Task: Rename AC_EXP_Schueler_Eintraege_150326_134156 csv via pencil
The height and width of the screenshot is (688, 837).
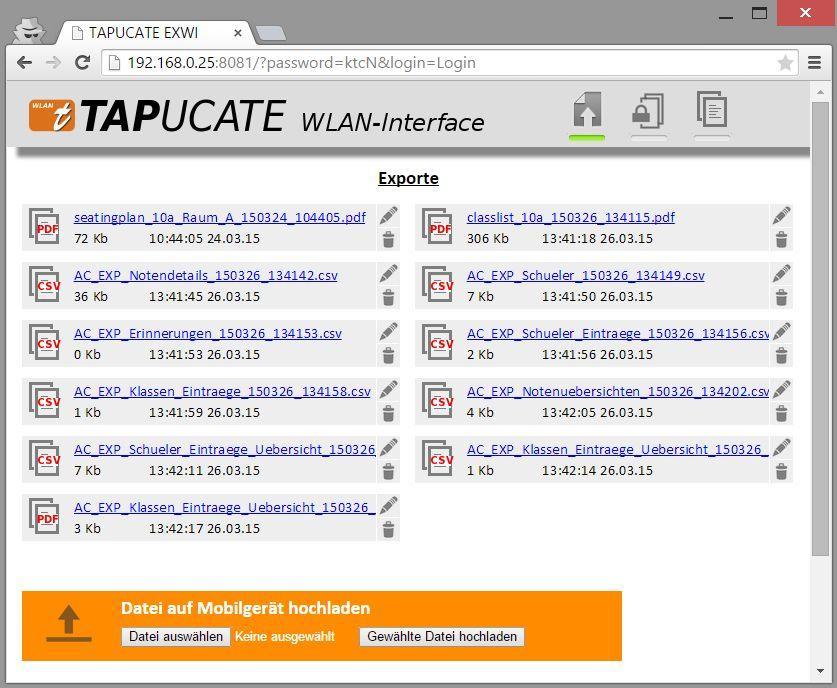Action: click(x=781, y=332)
